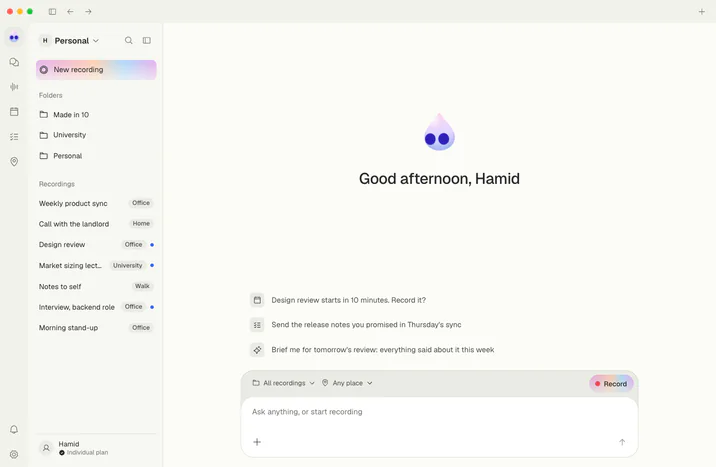Open the All recordings filter dropdown
Viewport: 716px width, 467px height.
tap(284, 383)
